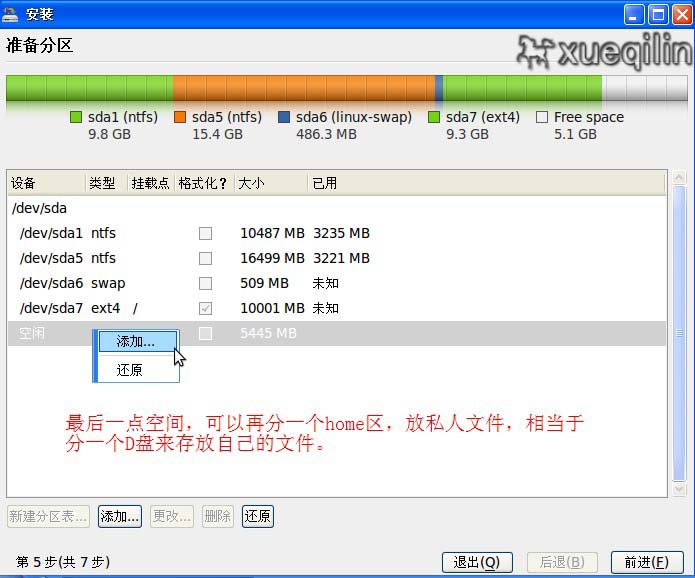
Task: Maximize the 安装 window
Action: click(x=658, y=15)
